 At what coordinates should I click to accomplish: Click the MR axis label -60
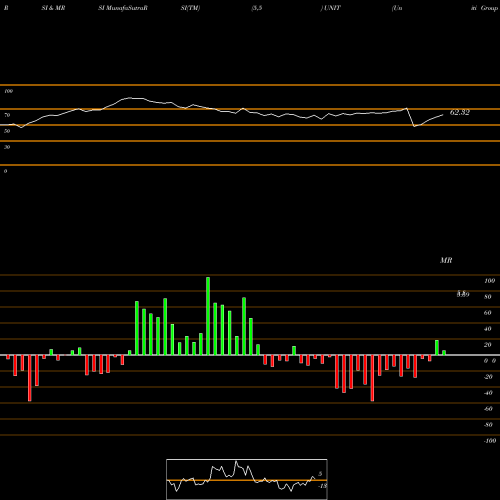488,409
